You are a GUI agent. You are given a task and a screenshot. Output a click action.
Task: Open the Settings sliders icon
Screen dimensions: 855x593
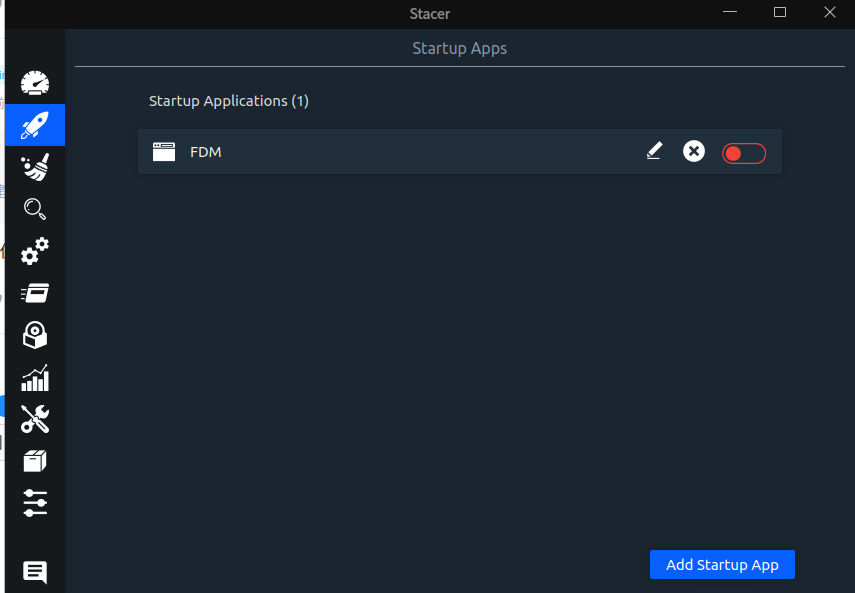pyautogui.click(x=35, y=503)
